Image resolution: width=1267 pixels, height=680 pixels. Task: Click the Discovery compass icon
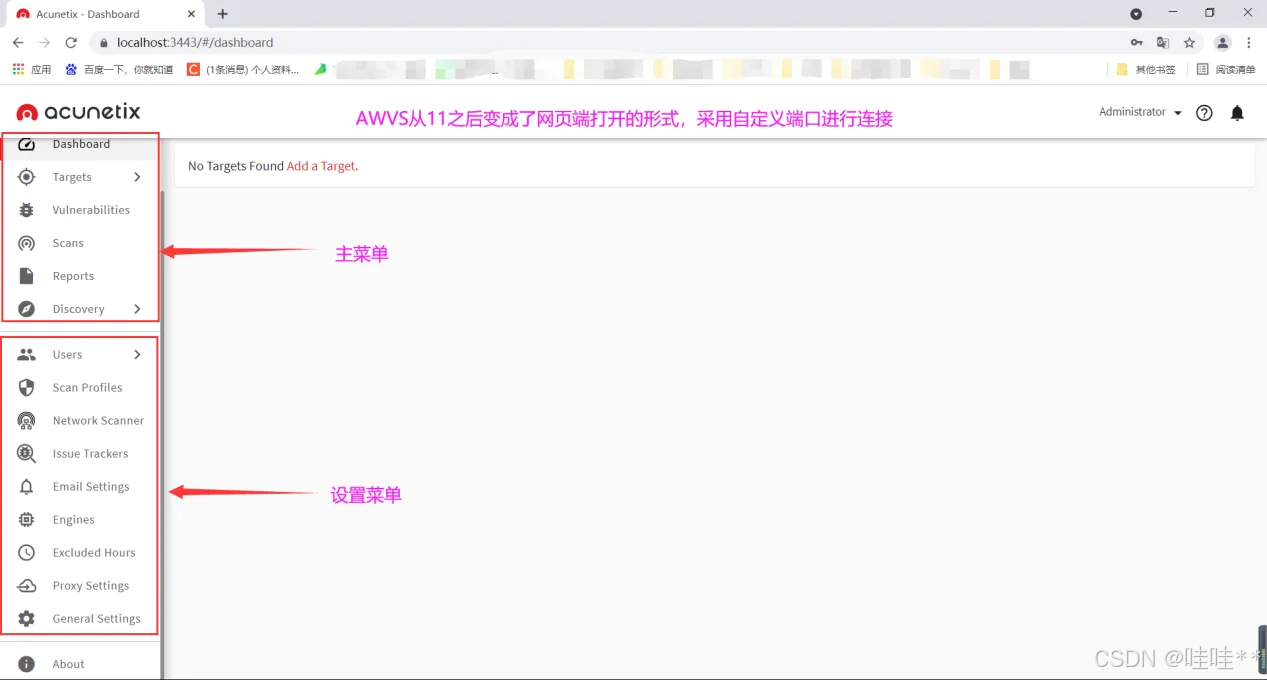click(x=27, y=309)
